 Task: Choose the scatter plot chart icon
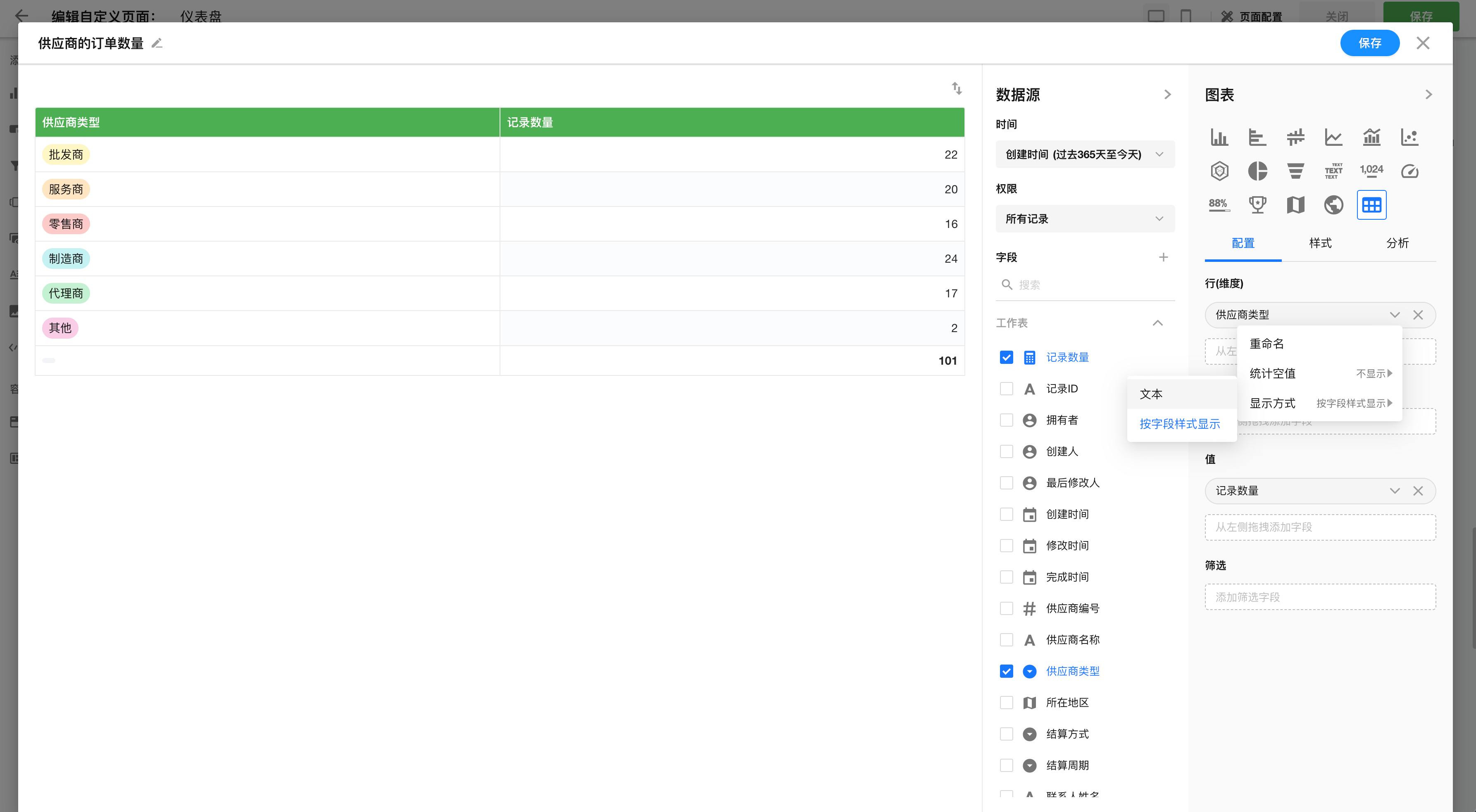click(x=1409, y=137)
